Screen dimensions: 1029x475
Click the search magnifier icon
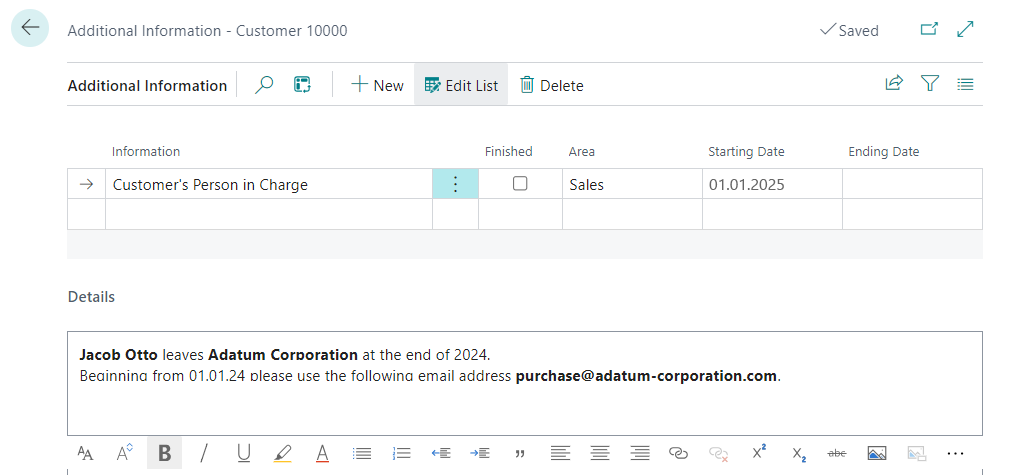pos(264,85)
